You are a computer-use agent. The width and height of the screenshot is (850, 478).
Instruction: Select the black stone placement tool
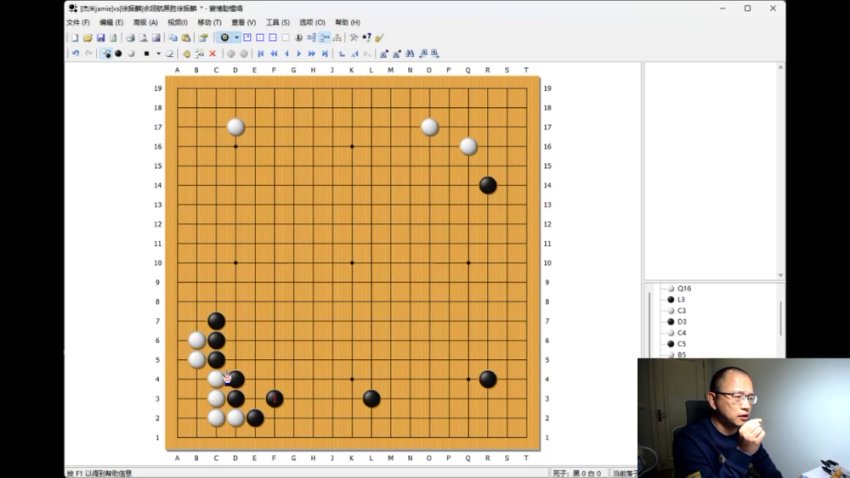coord(119,54)
